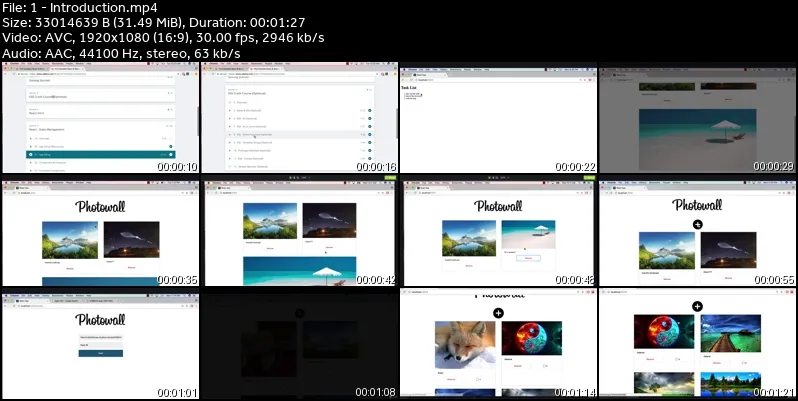Click the header line 'File: 1 - Introduction.mp4'

point(80,8)
